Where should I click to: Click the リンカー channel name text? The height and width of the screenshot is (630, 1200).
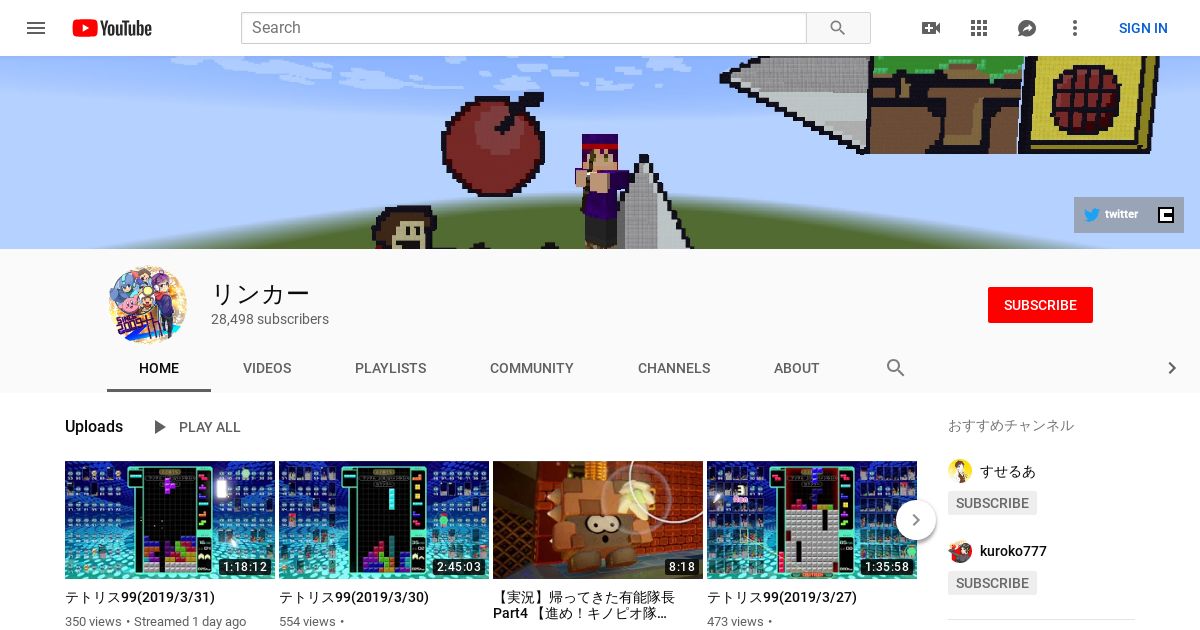tap(260, 294)
